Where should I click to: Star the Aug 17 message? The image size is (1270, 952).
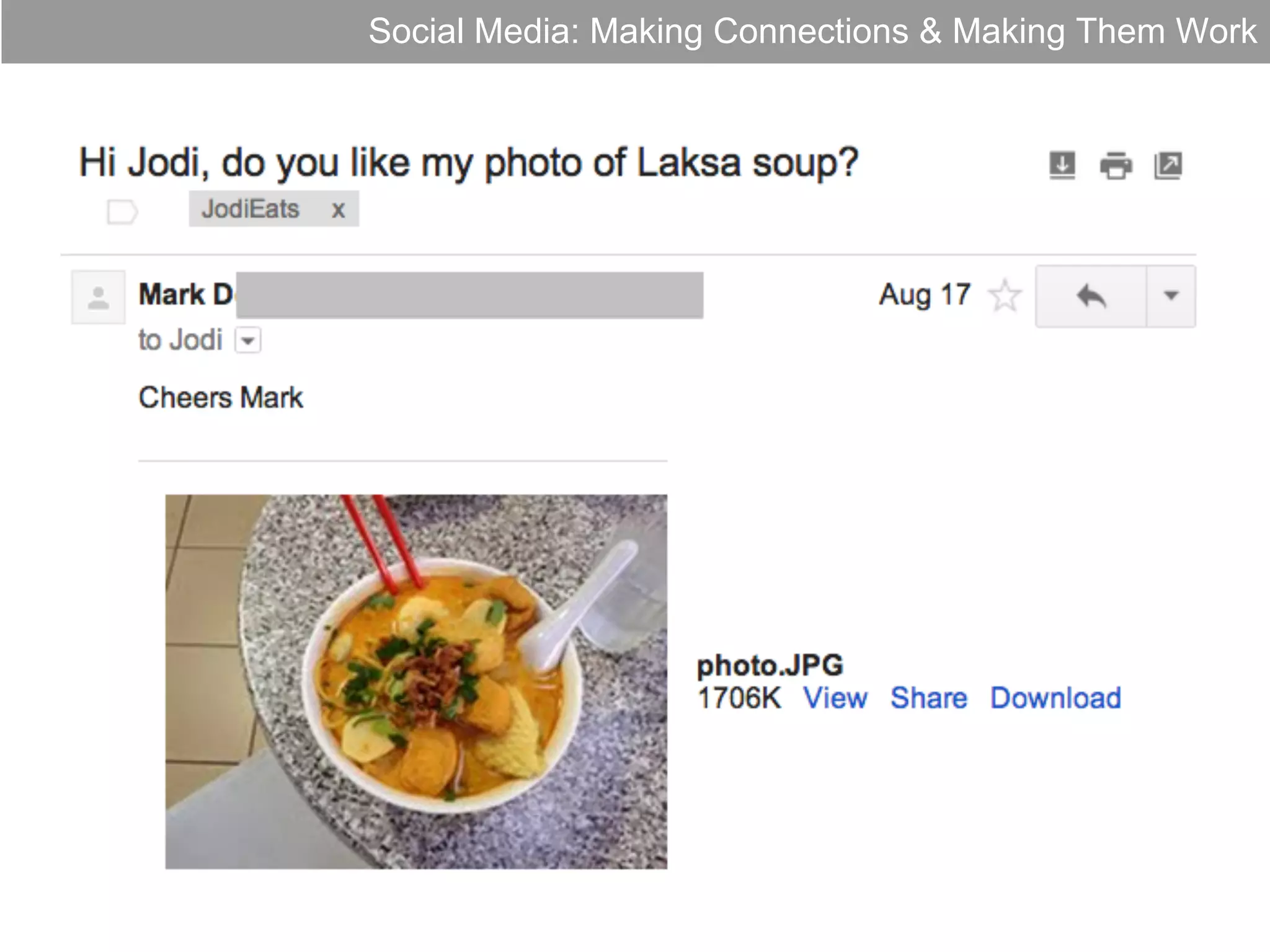tap(1004, 296)
